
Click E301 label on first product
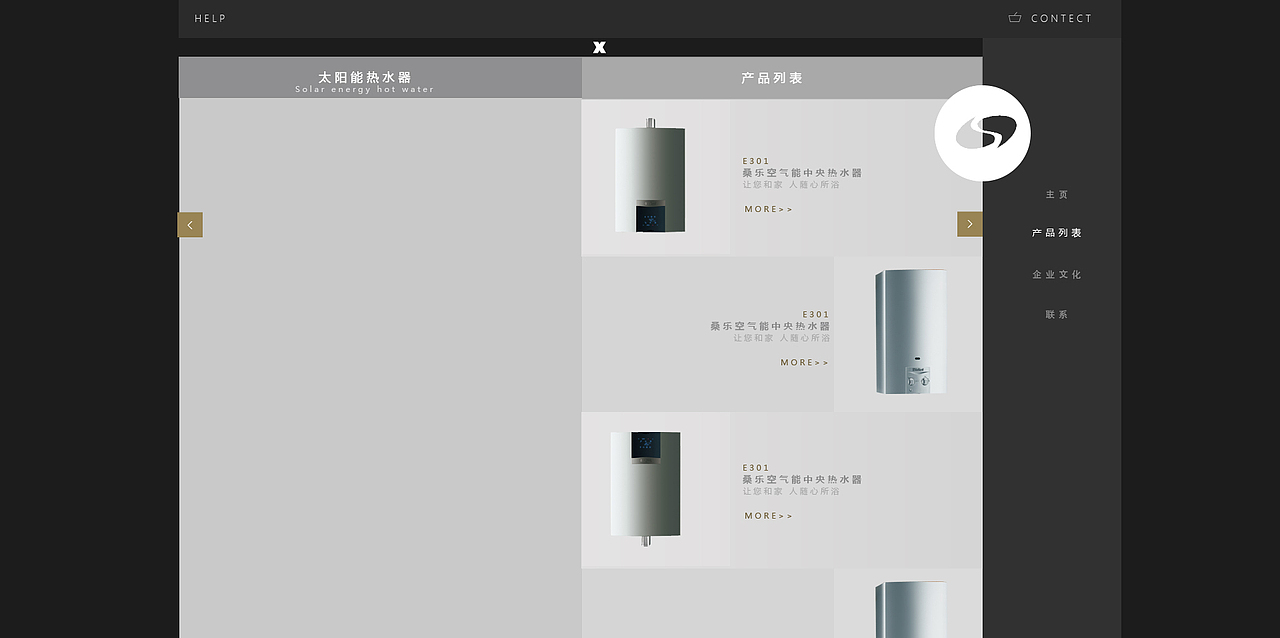(756, 161)
